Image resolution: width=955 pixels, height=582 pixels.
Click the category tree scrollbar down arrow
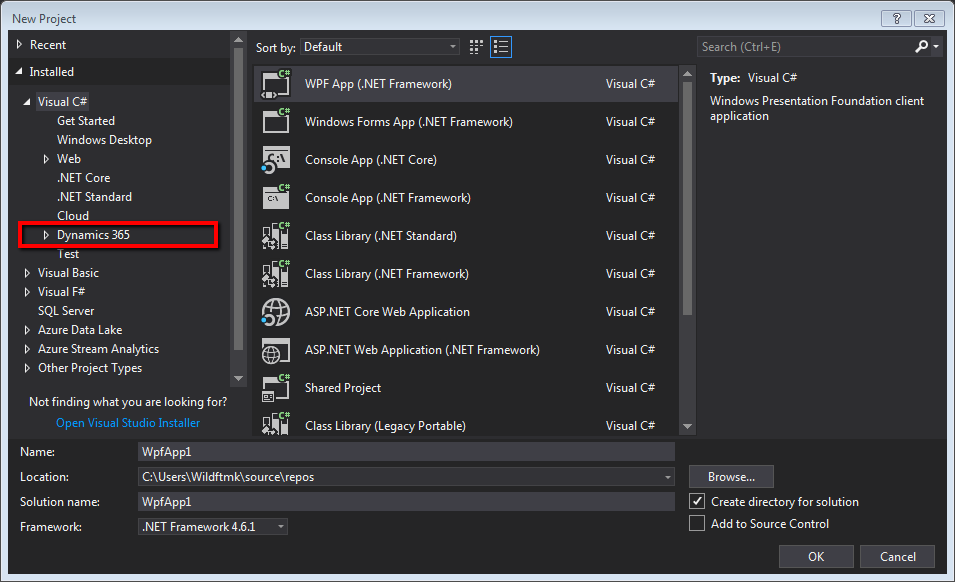pos(238,379)
